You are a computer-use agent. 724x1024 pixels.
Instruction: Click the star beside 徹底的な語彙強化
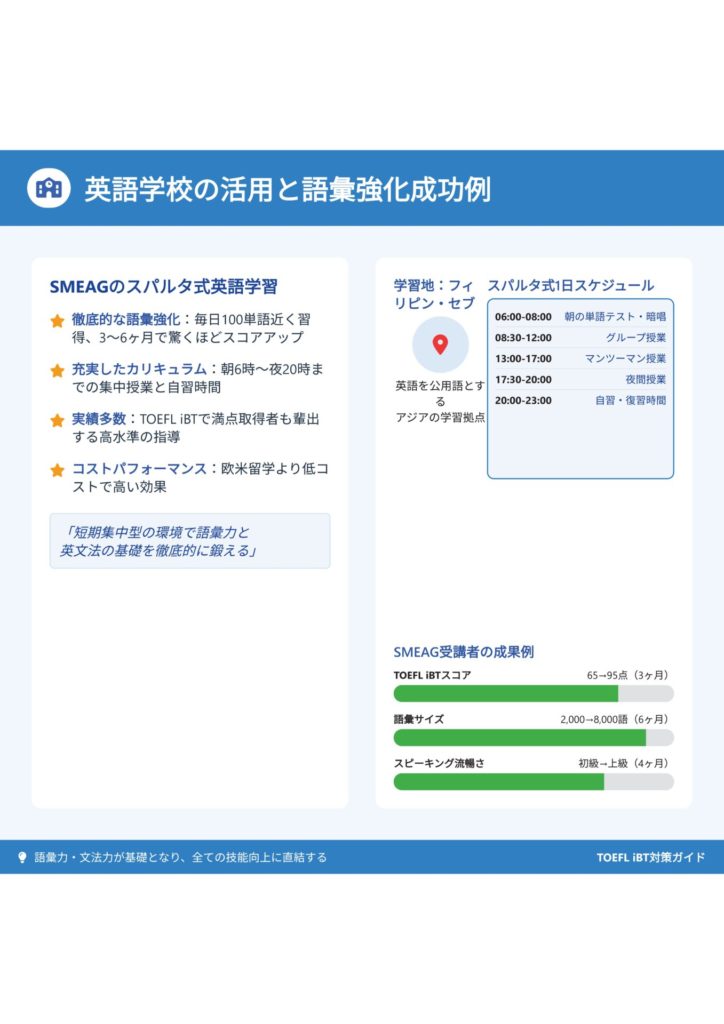pos(58,321)
